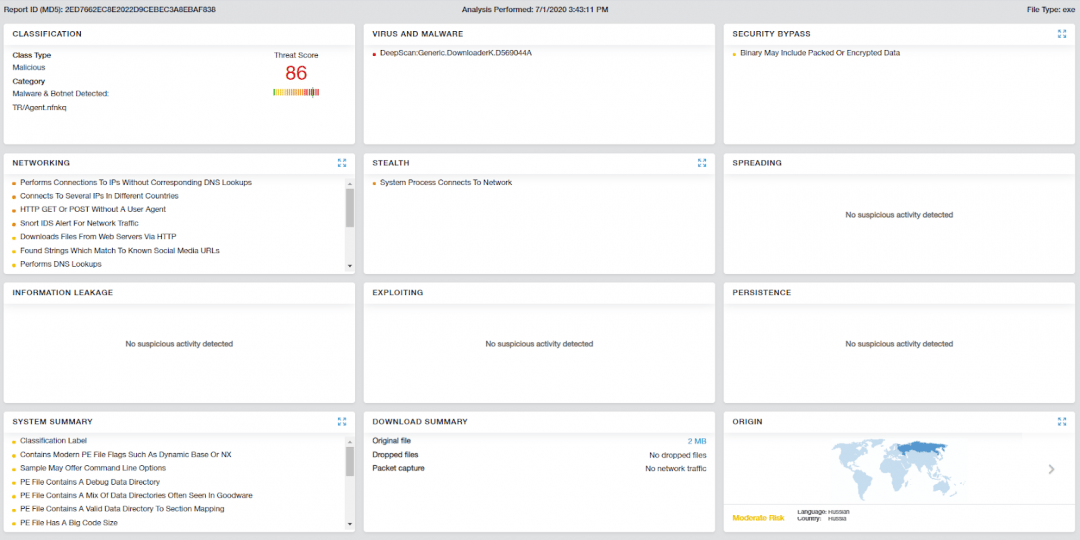Open System Summary panel in expanded view
Image resolution: width=1080 pixels, height=540 pixels.
pyautogui.click(x=342, y=422)
